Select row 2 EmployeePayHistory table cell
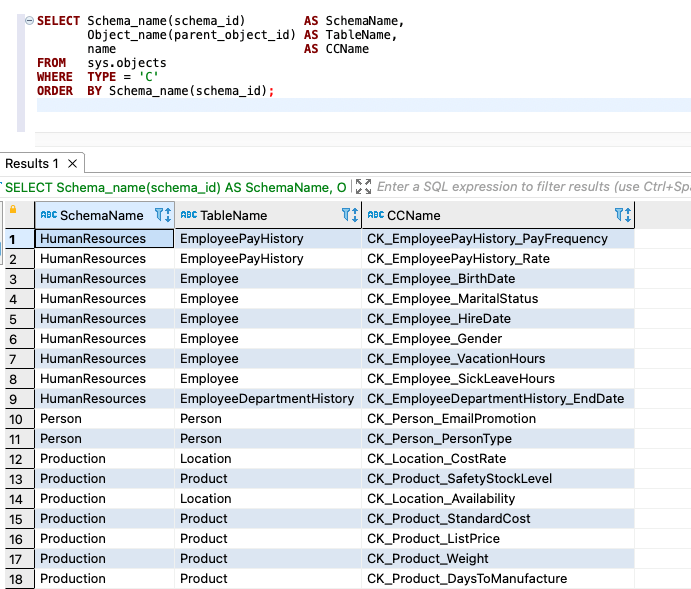 [268, 259]
